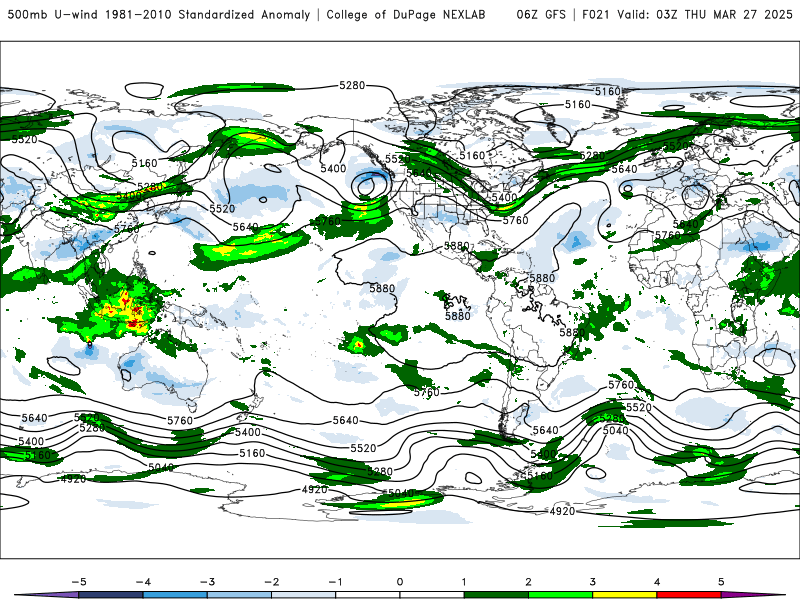Click the dark navy swatch between -5 and -4

(x=111, y=595)
